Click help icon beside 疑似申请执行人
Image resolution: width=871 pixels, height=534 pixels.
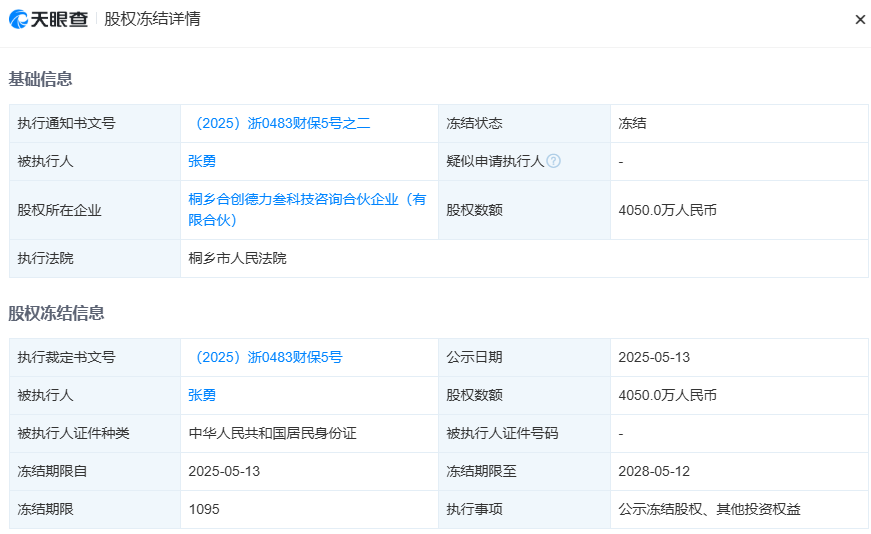point(553,161)
